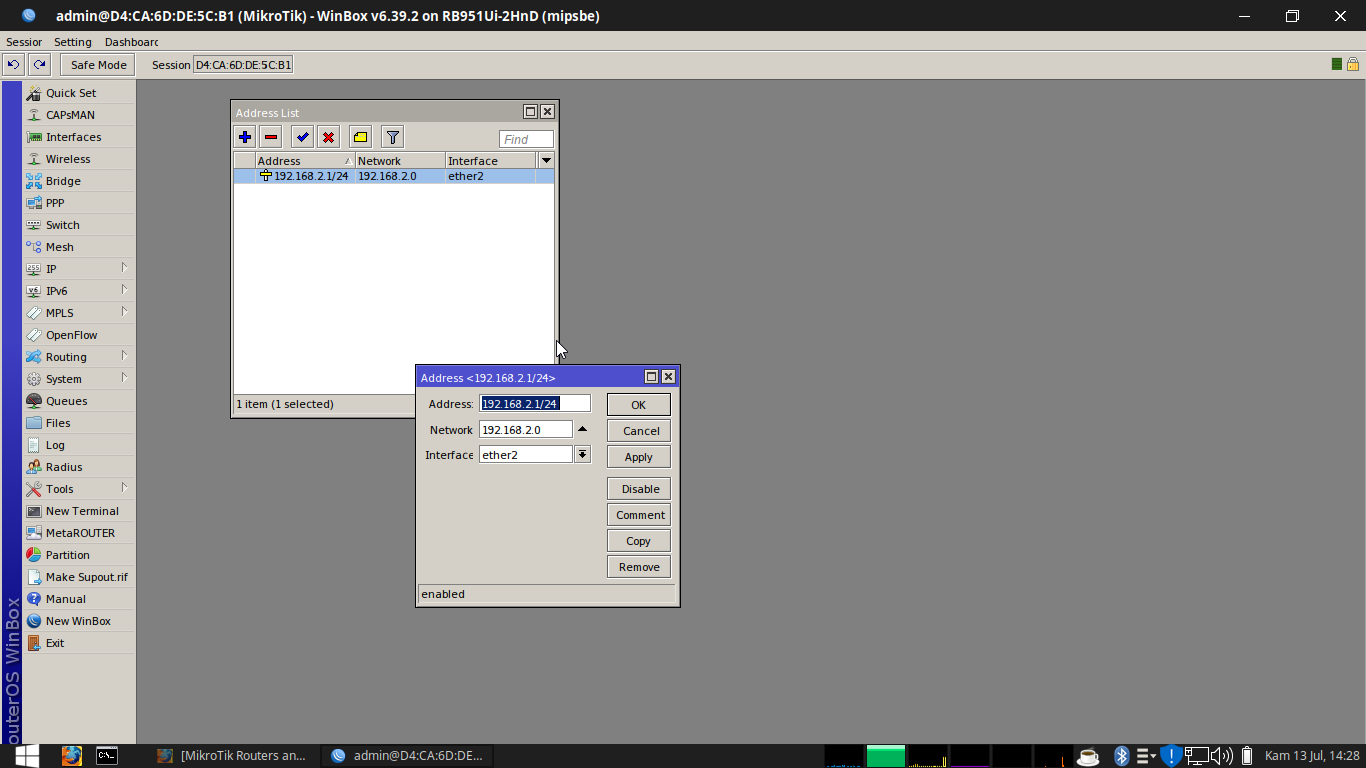Open Queues from sidebar
Image resolution: width=1366 pixels, height=768 pixels.
coord(79,401)
